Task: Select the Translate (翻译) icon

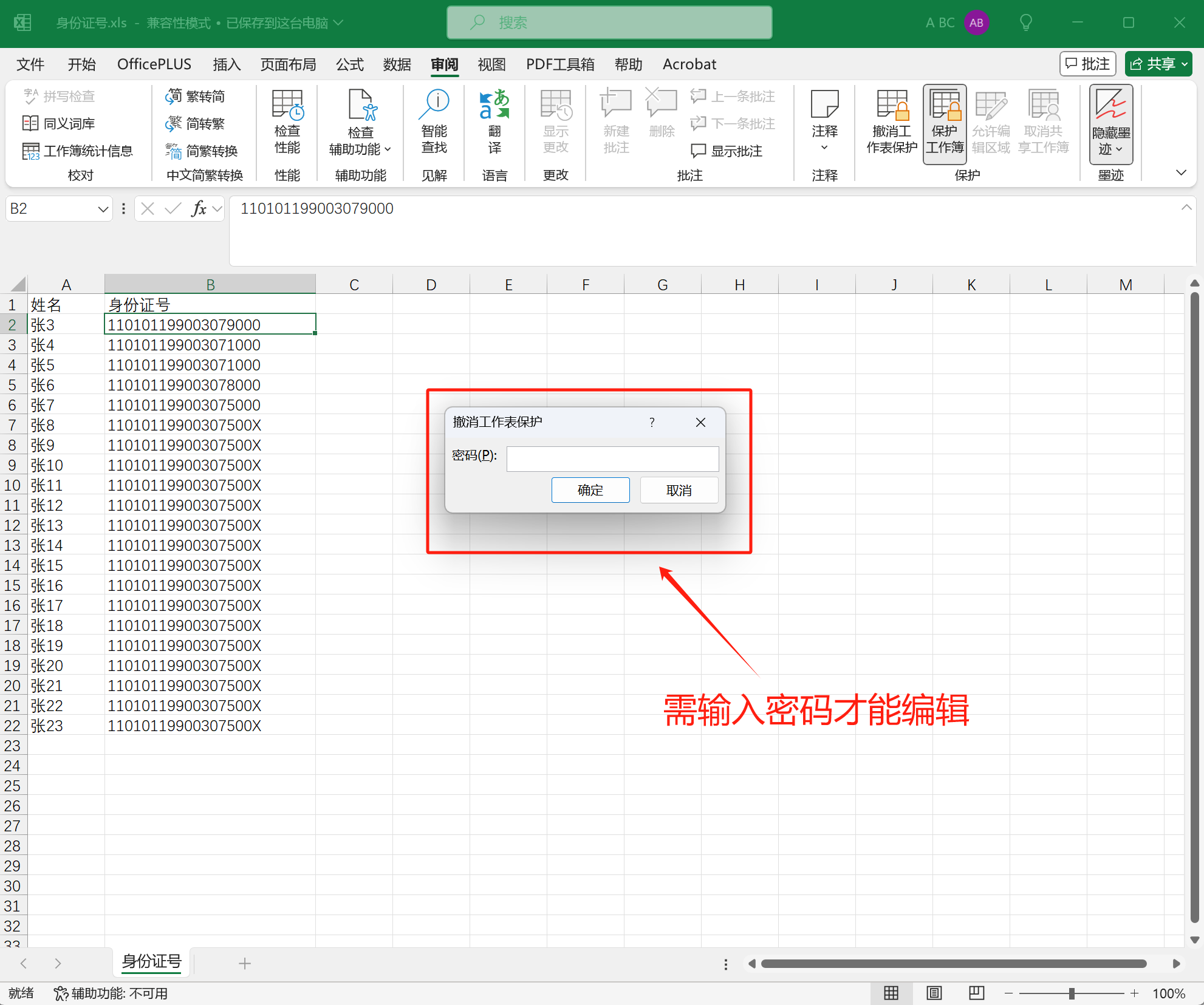Action: click(x=494, y=119)
